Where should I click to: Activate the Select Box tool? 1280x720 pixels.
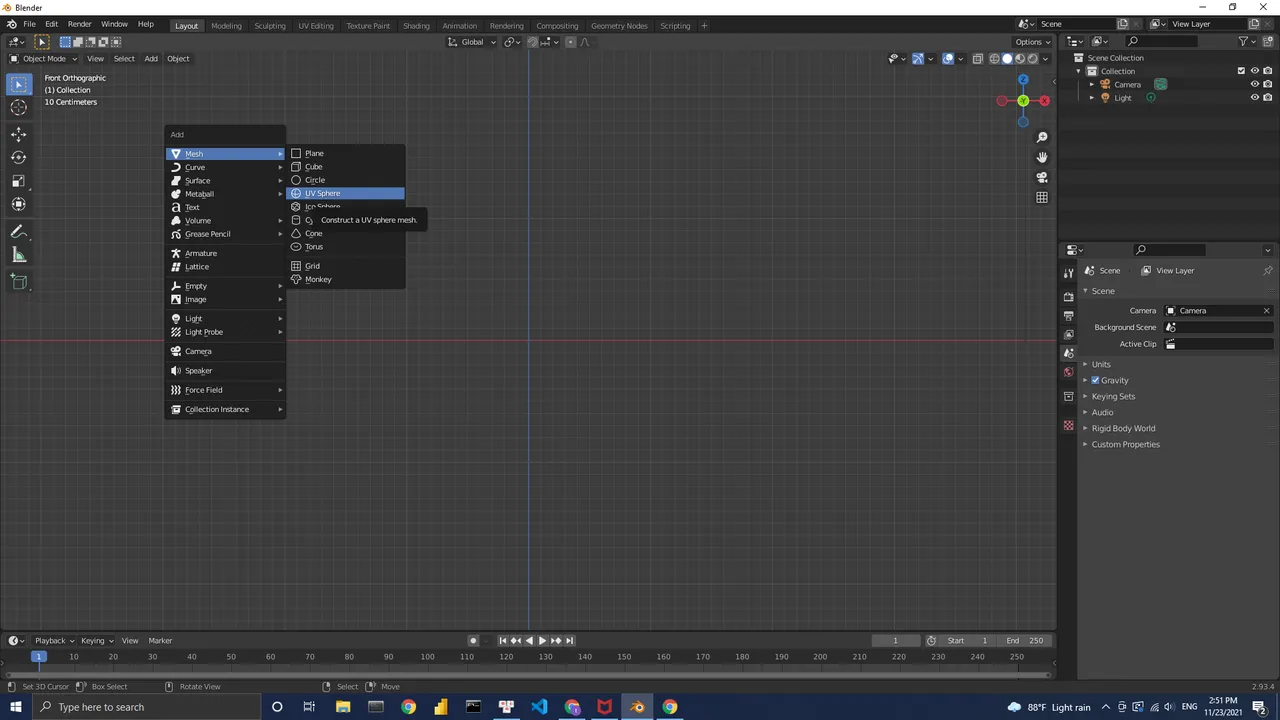point(19,84)
